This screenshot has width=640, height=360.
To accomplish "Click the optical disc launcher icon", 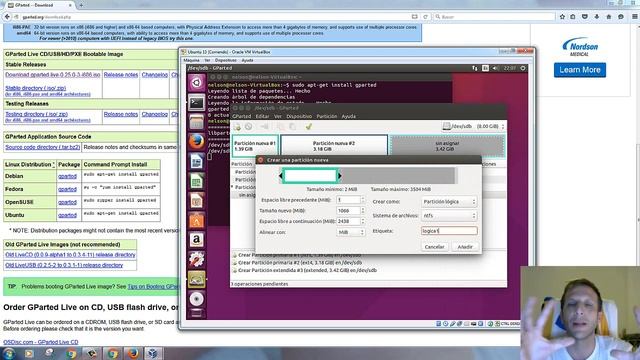I will [x=196, y=299].
